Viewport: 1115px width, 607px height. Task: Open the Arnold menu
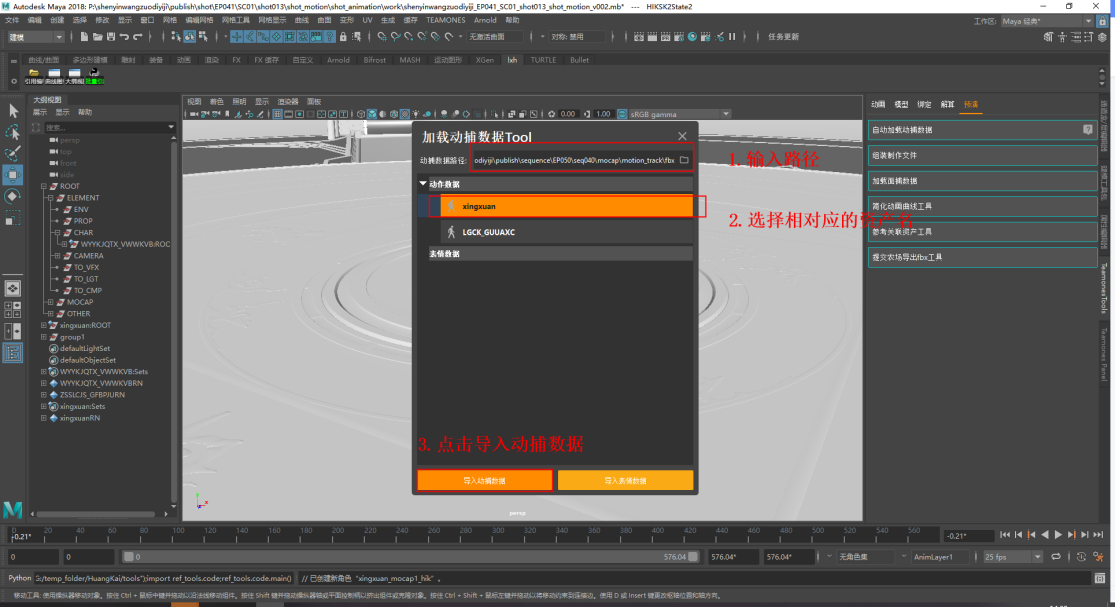tap(484, 20)
